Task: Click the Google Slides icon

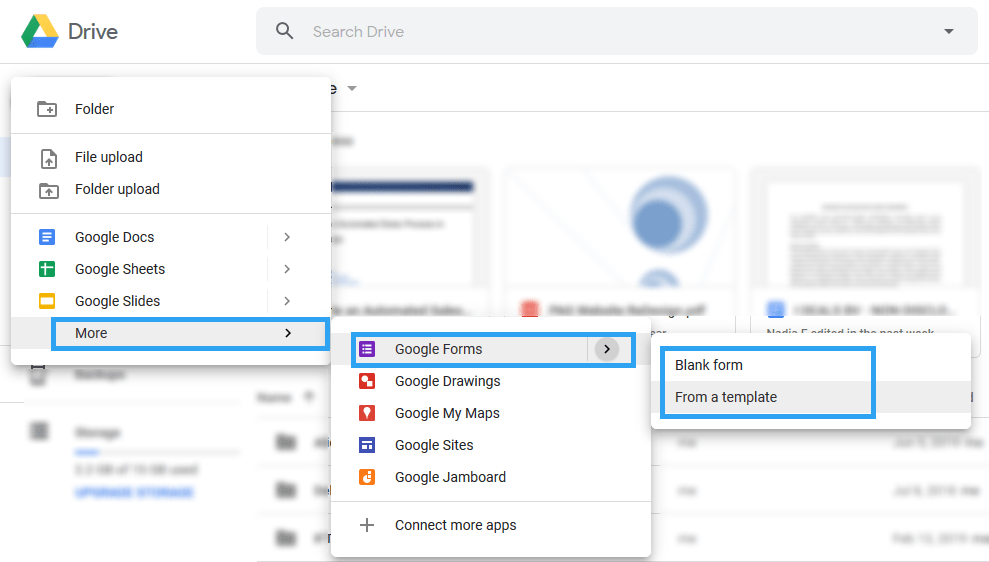Action: (x=47, y=301)
